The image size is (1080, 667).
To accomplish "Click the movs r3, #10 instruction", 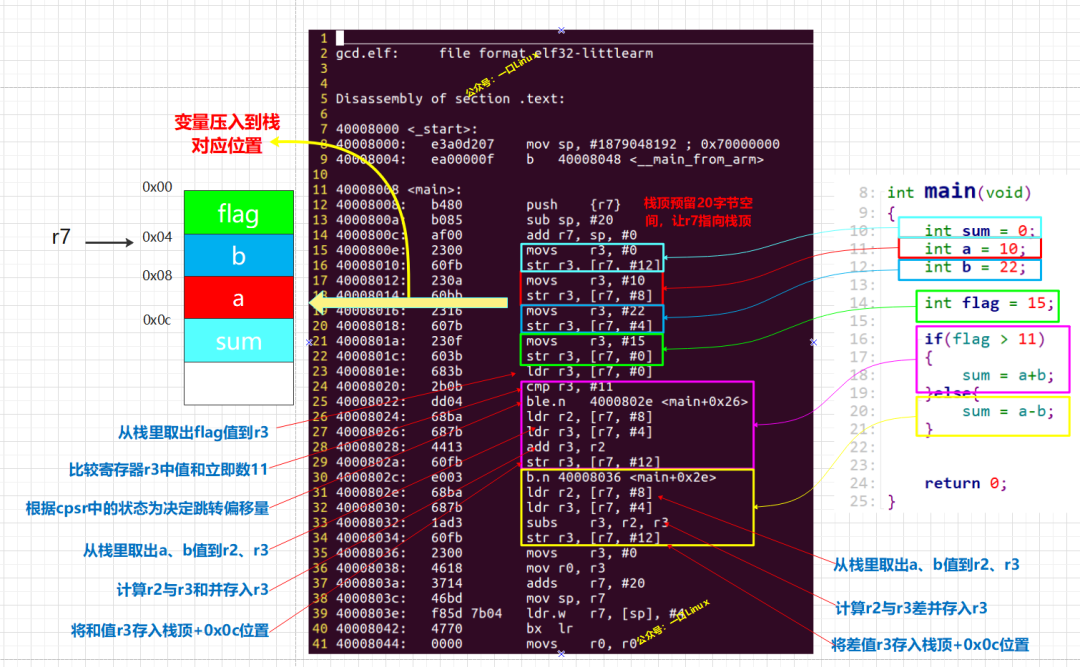I will pyautogui.click(x=585, y=280).
